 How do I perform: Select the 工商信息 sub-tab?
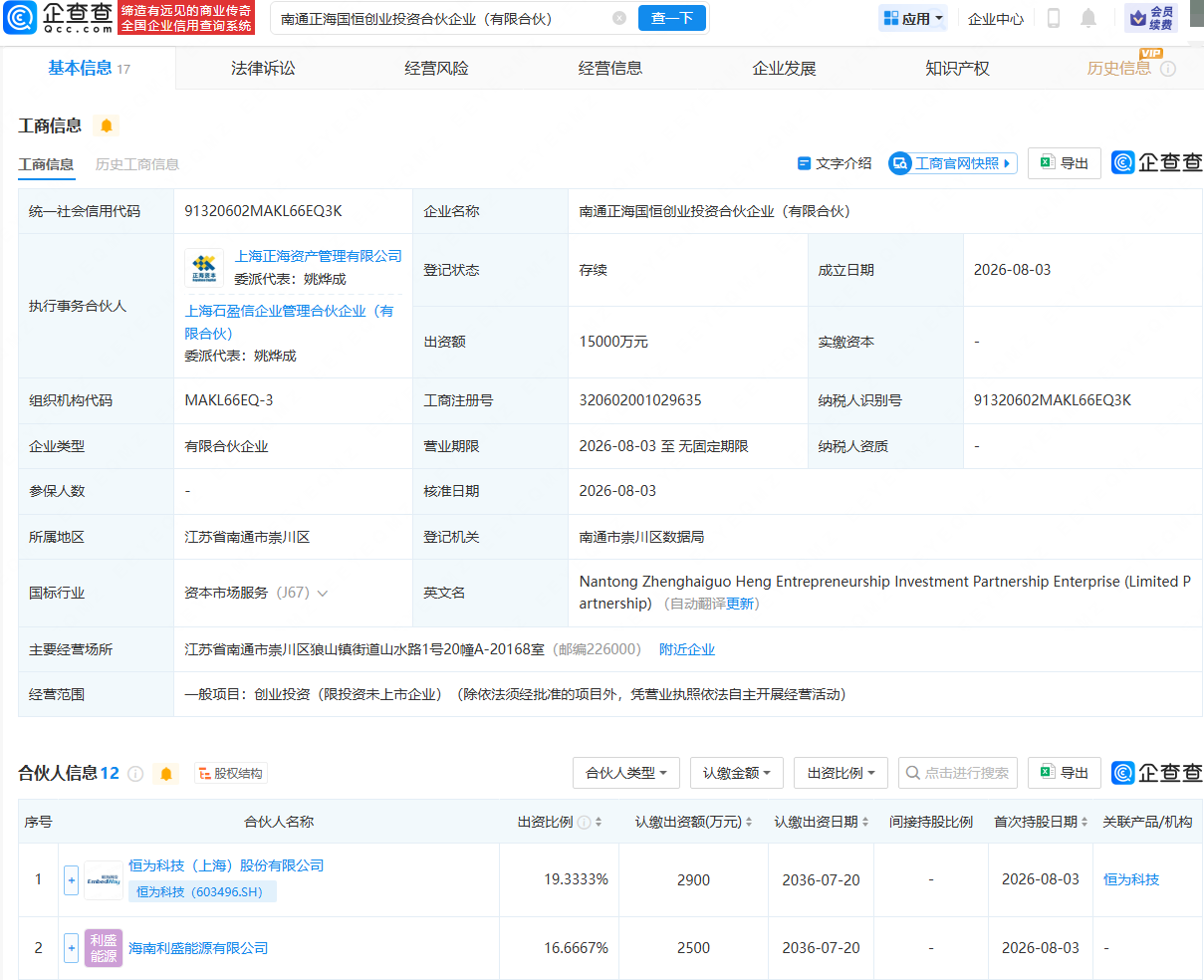point(46,164)
